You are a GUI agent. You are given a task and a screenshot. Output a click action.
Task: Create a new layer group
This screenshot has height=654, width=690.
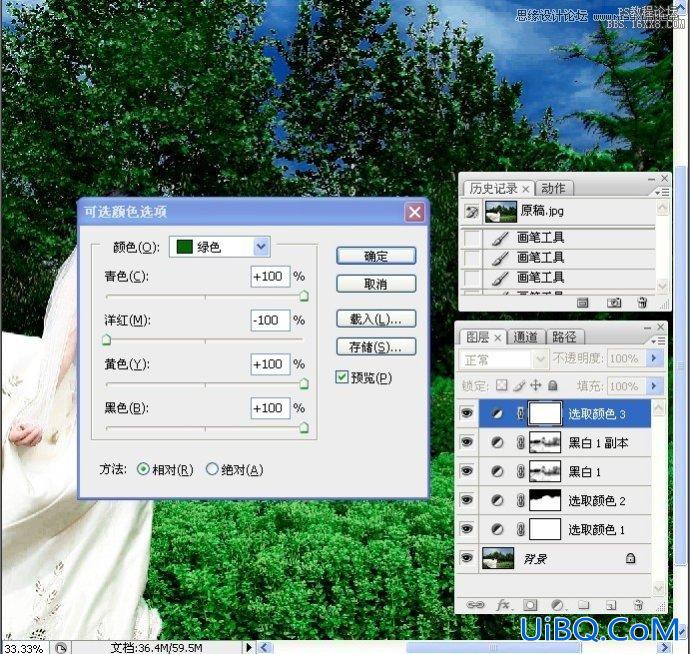pos(584,605)
